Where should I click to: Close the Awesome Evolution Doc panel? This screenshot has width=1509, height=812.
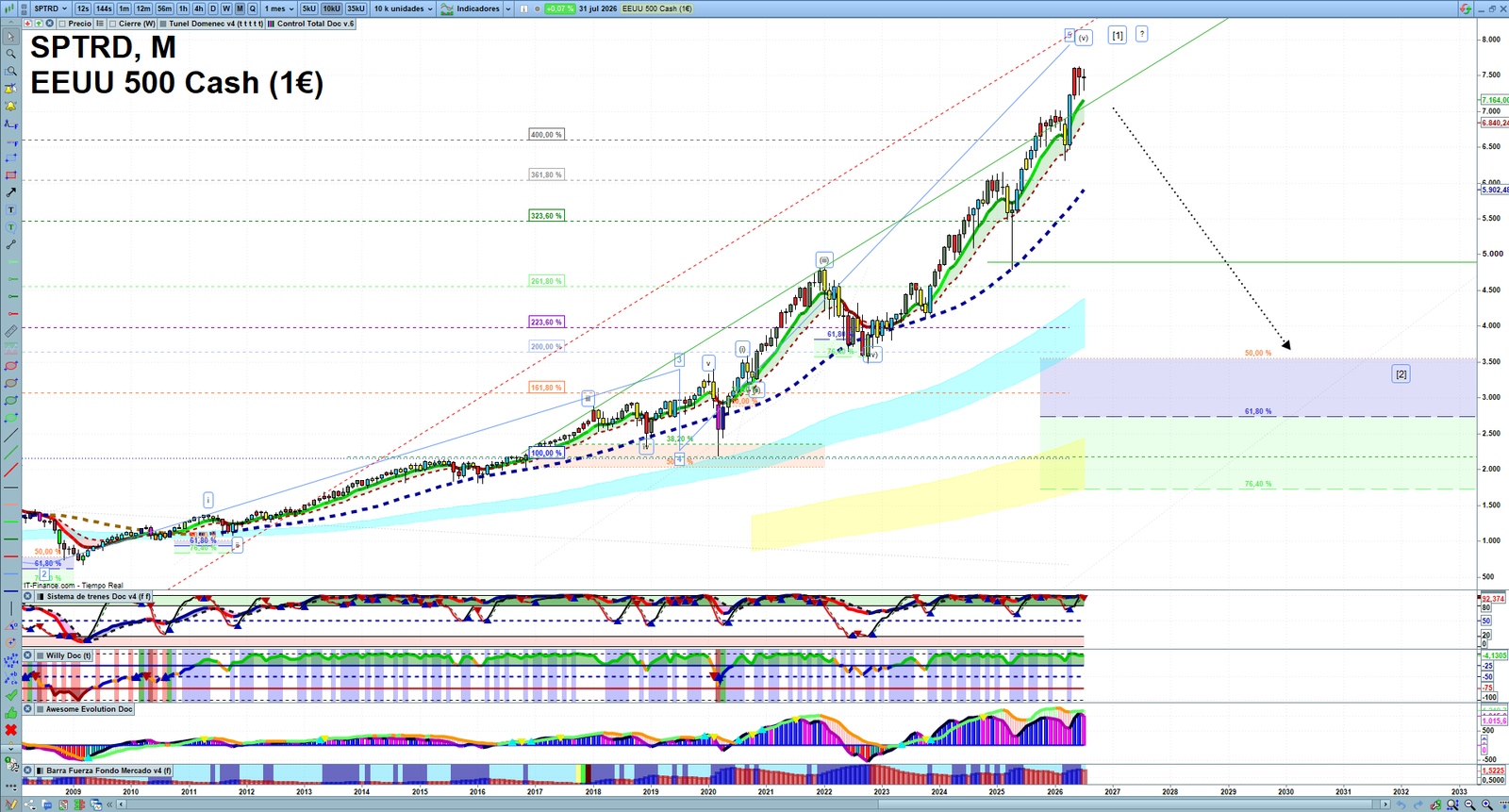pos(28,708)
